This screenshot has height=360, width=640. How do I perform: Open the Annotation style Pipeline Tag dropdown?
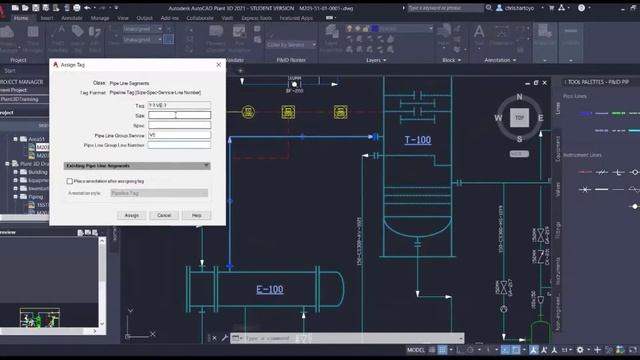point(159,193)
